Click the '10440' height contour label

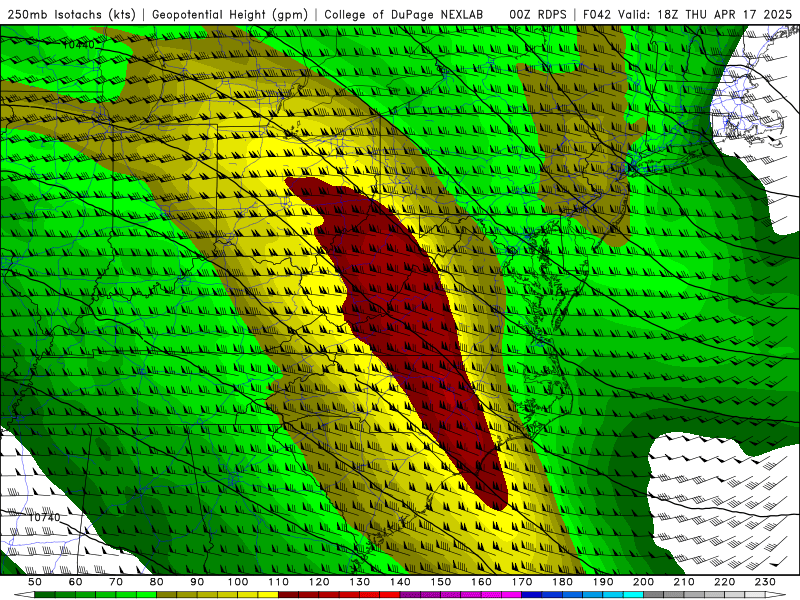(x=79, y=45)
